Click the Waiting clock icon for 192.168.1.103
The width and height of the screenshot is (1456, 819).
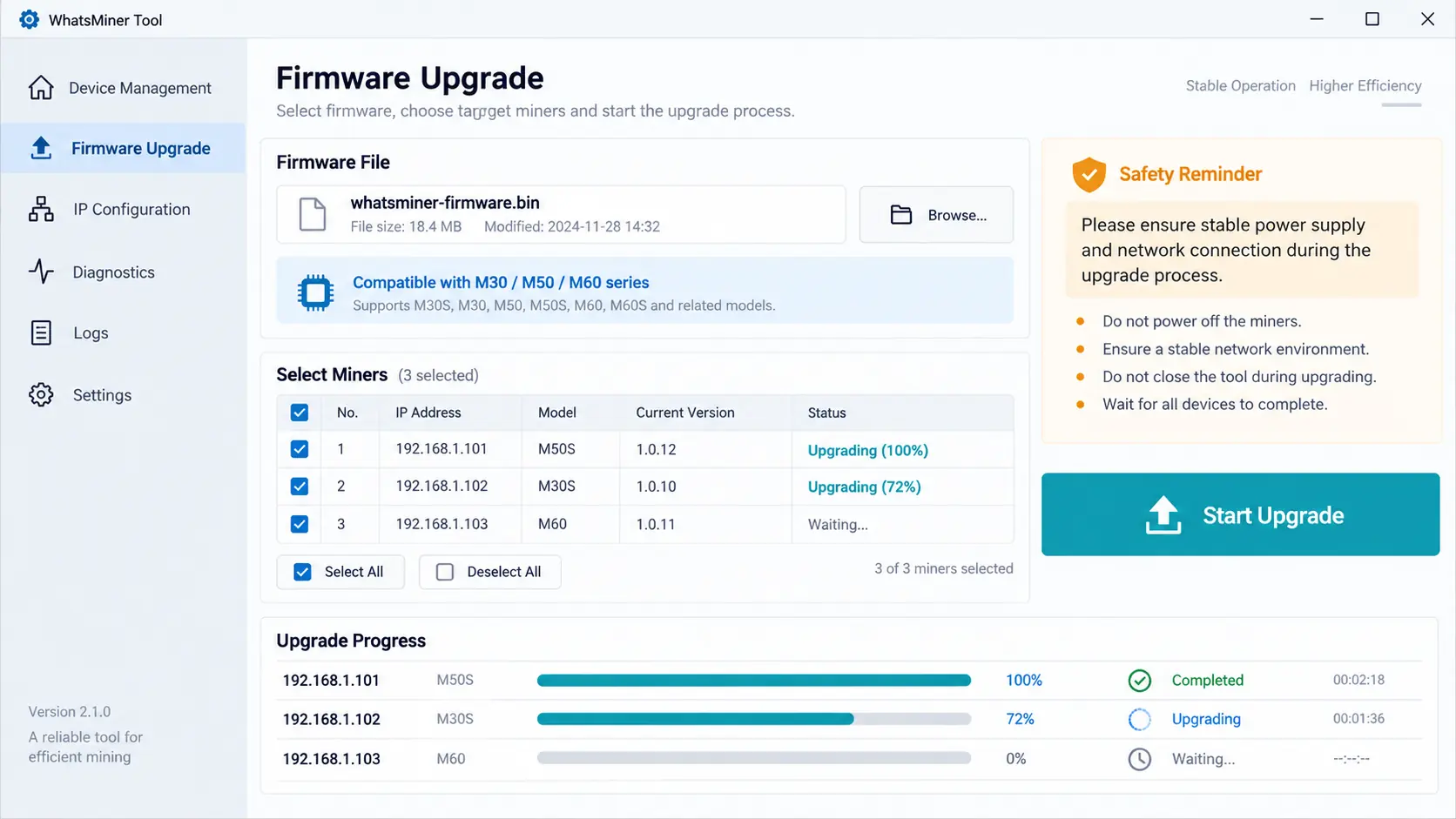[x=1139, y=759]
